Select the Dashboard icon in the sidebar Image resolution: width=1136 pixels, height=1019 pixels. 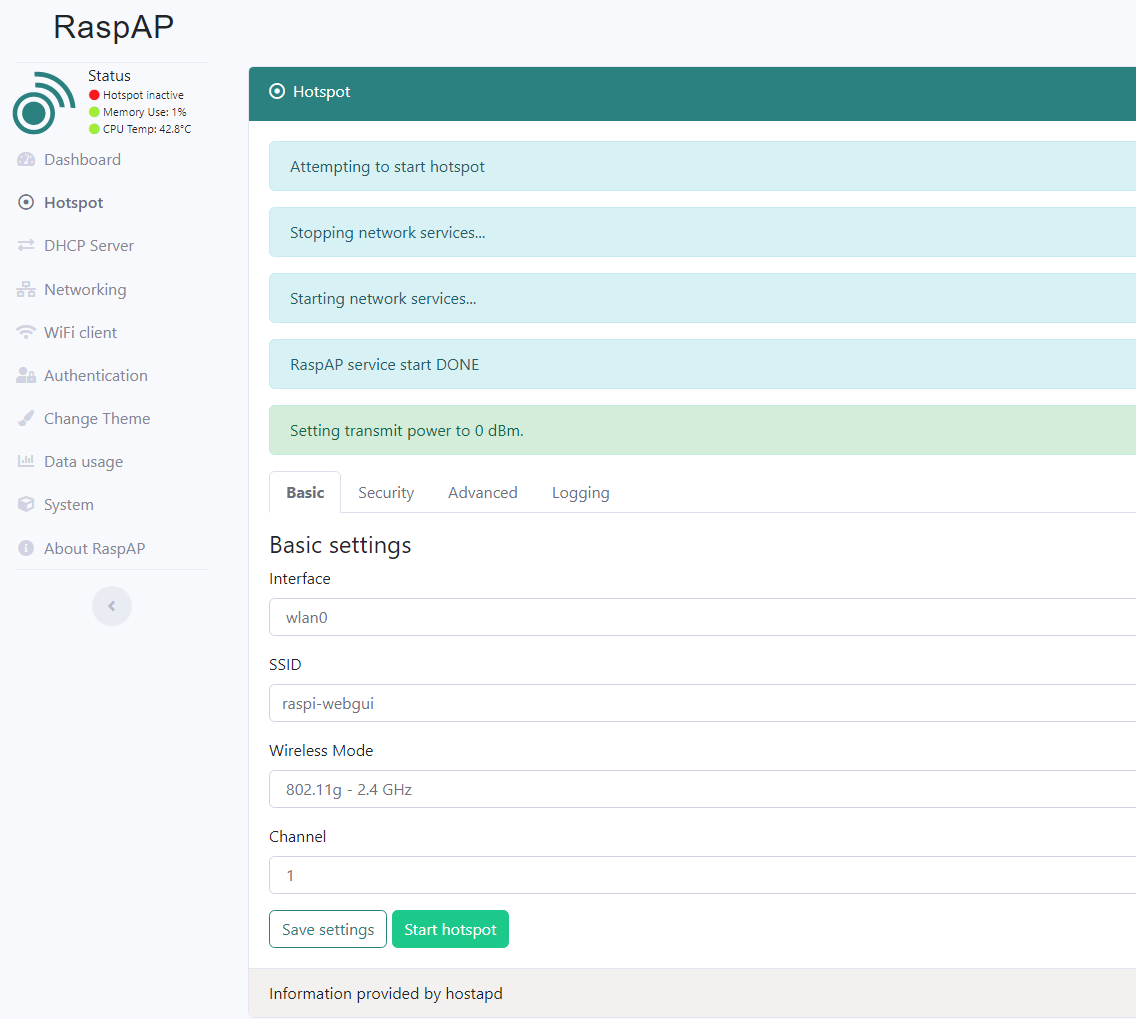[x=25, y=159]
